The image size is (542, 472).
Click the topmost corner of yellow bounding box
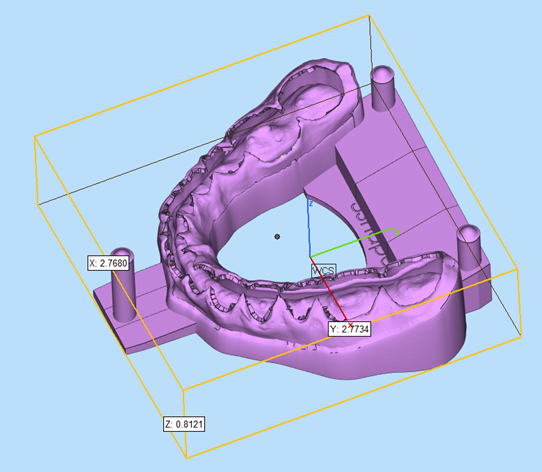(369, 15)
